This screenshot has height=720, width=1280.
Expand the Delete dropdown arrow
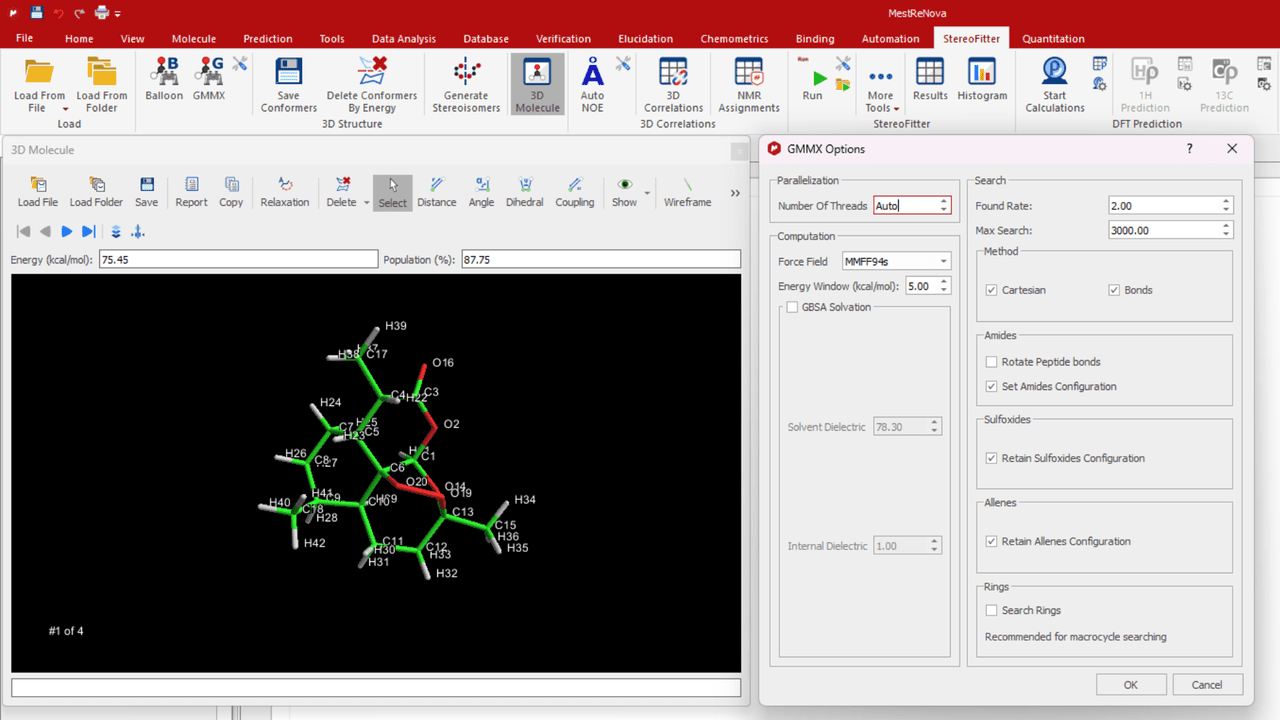366,202
